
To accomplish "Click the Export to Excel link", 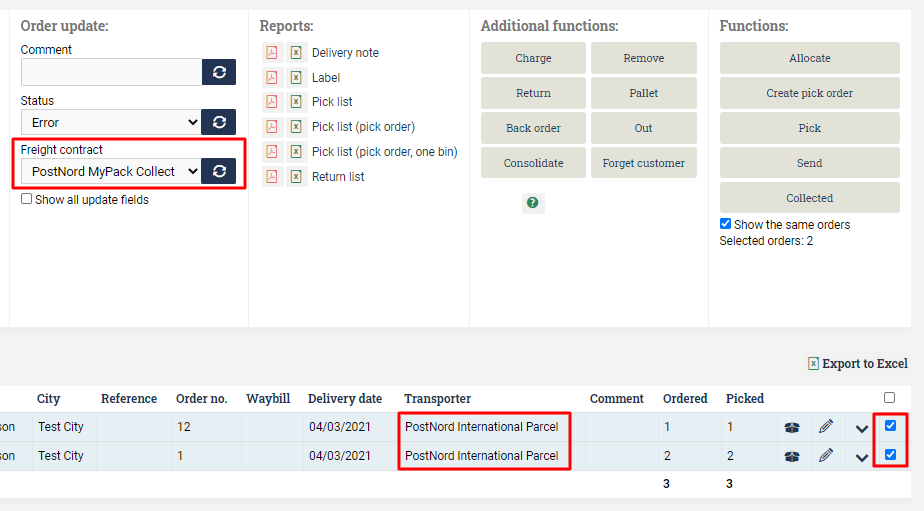I will 864,364.
